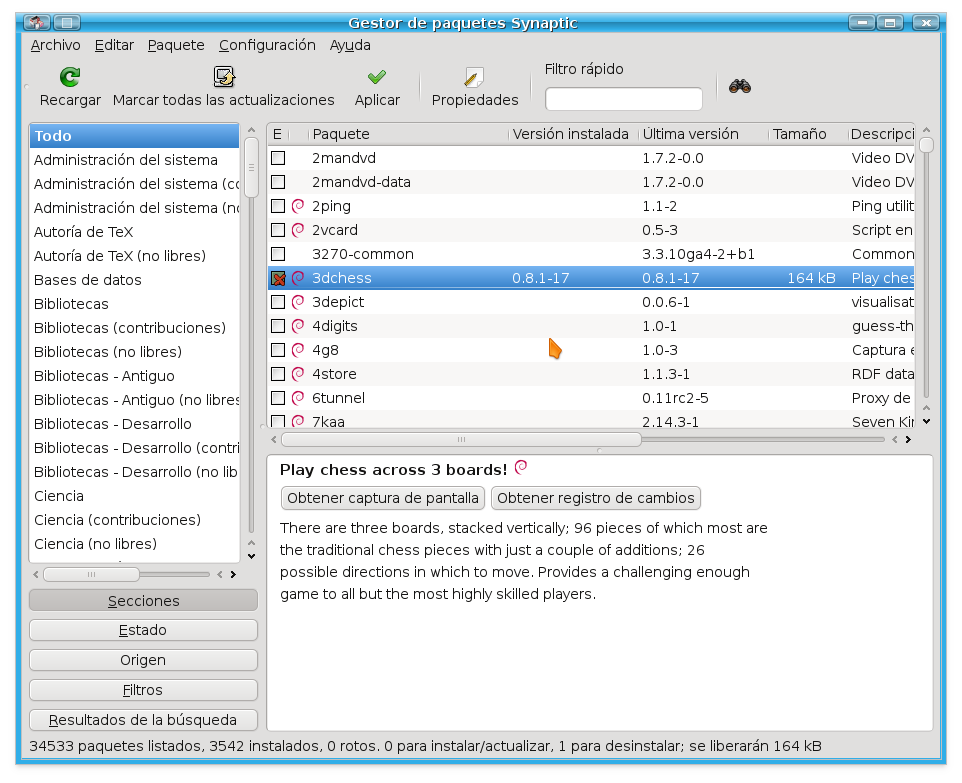
Task: Sort by Paquete column header
Action: click(409, 134)
